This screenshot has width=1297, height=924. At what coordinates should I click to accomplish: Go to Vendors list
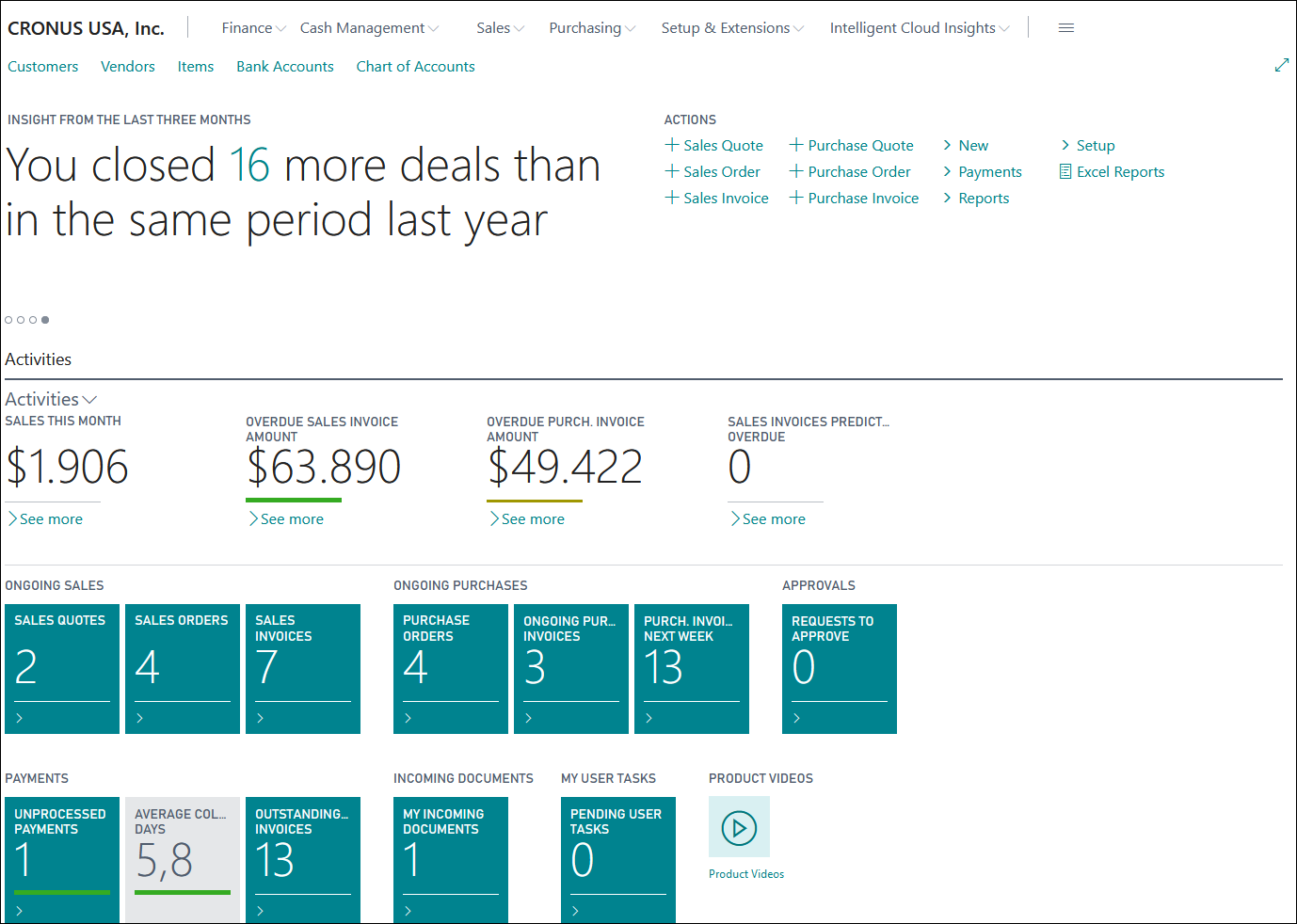tap(128, 66)
